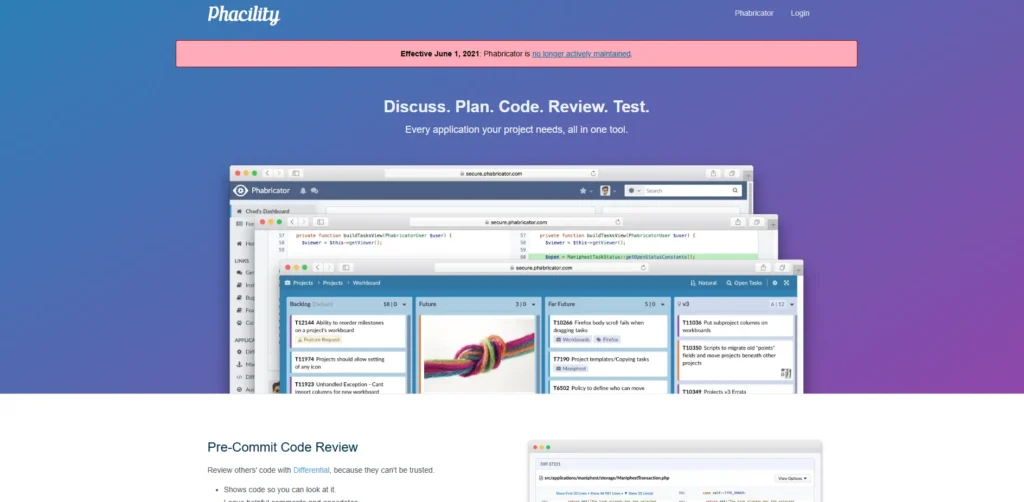The height and width of the screenshot is (502, 1024).
Task: Click the gear settings icon on the Workboard toolbar
Action: click(x=775, y=283)
